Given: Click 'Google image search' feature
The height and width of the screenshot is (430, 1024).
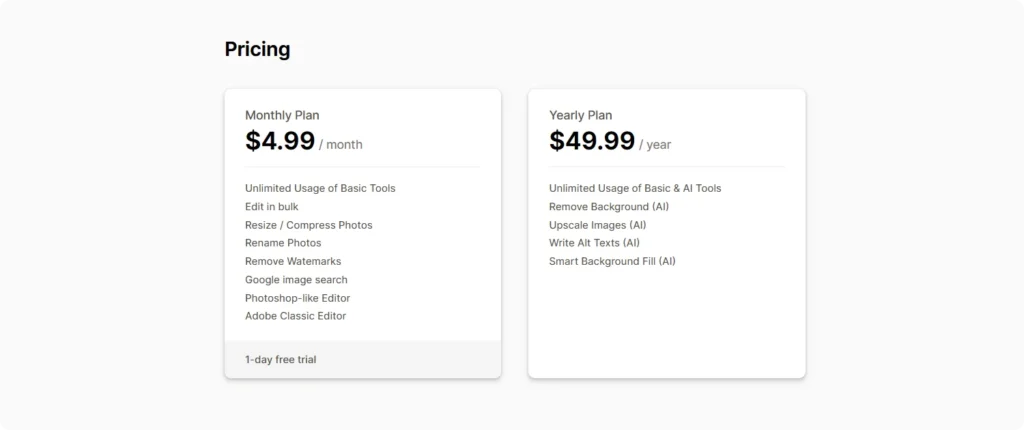Looking at the screenshot, I should 296,280.
